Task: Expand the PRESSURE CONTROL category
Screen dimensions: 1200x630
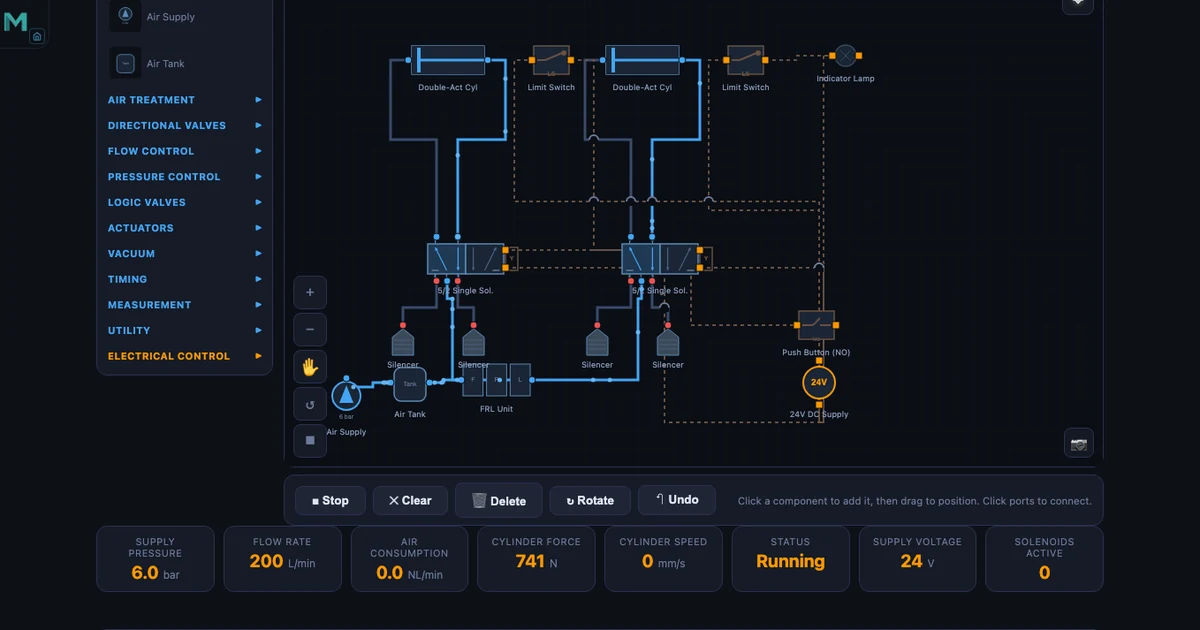Action: pos(185,177)
